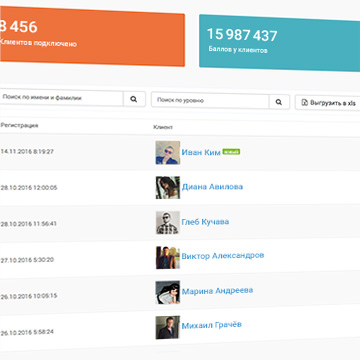Select the orange 'Клиентов подключено' stats card
Screen dimensions: 360x360
tap(92, 37)
